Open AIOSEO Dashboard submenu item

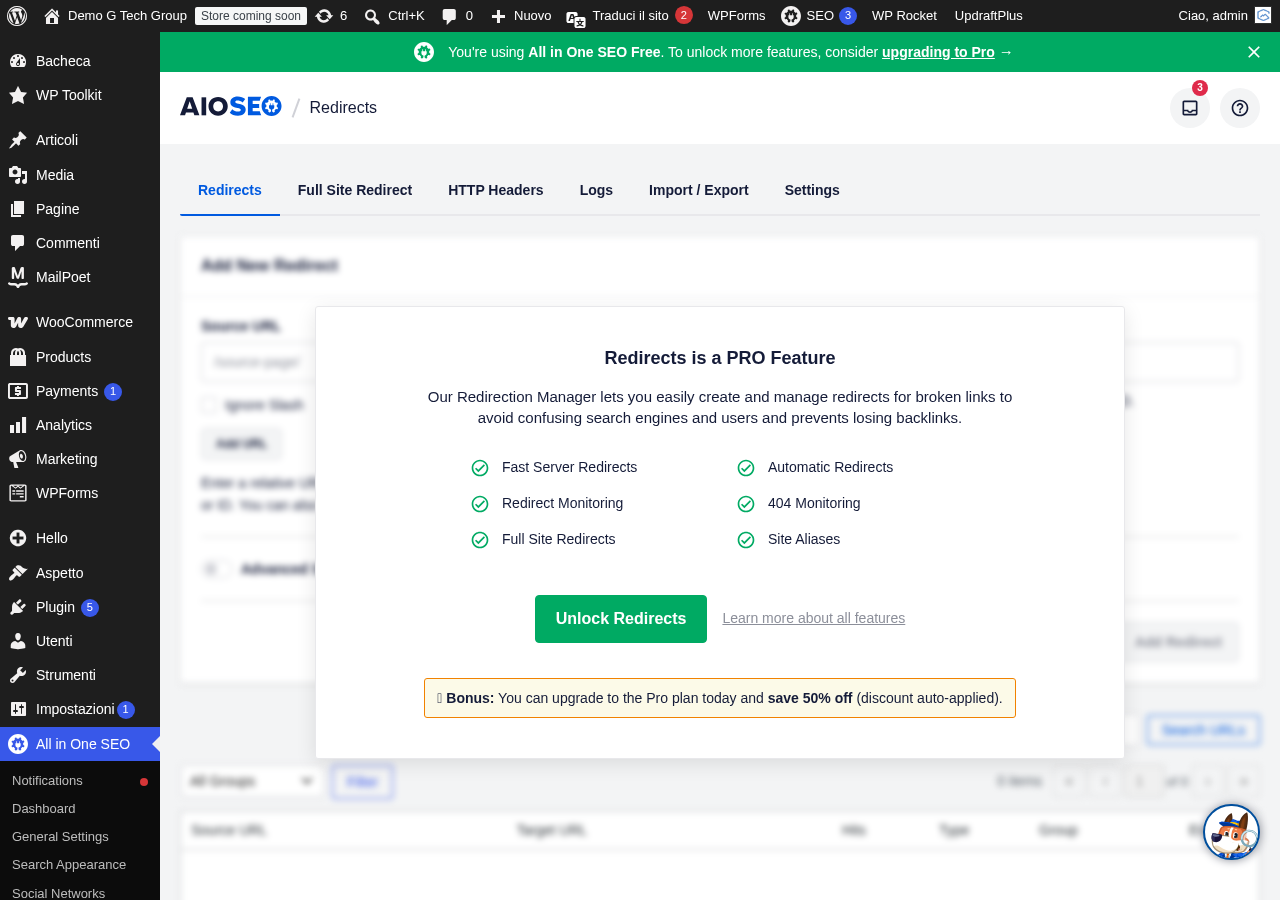80,809
